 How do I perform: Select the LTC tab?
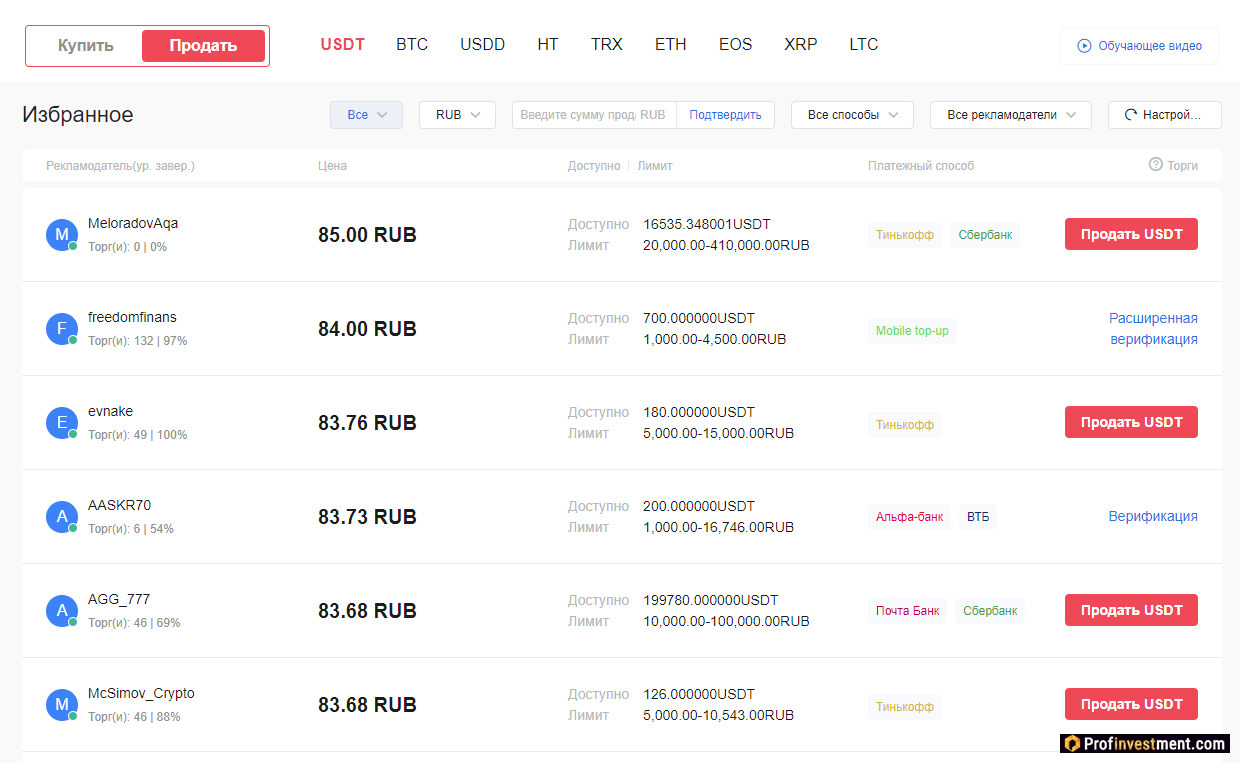click(864, 45)
